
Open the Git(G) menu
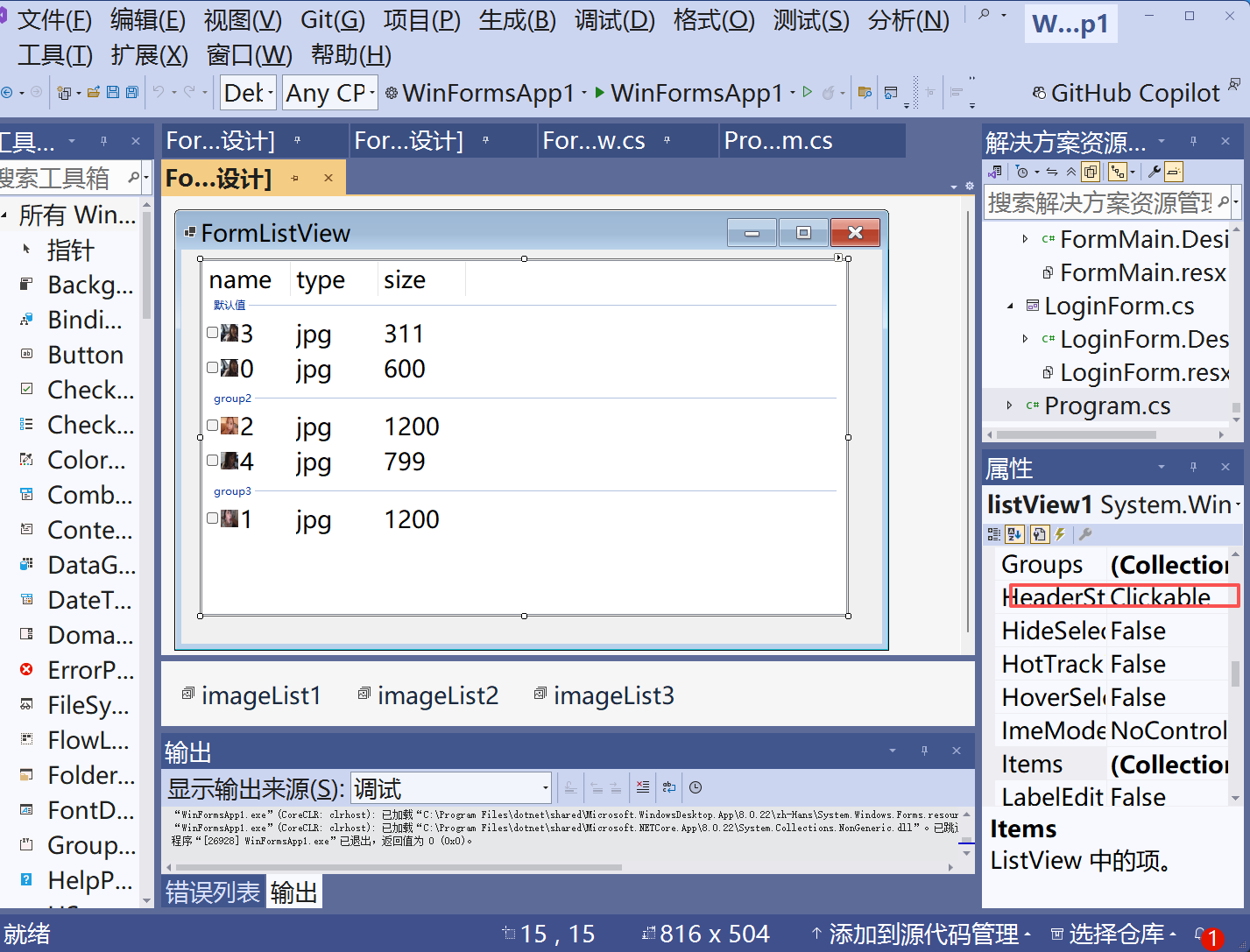[x=333, y=20]
